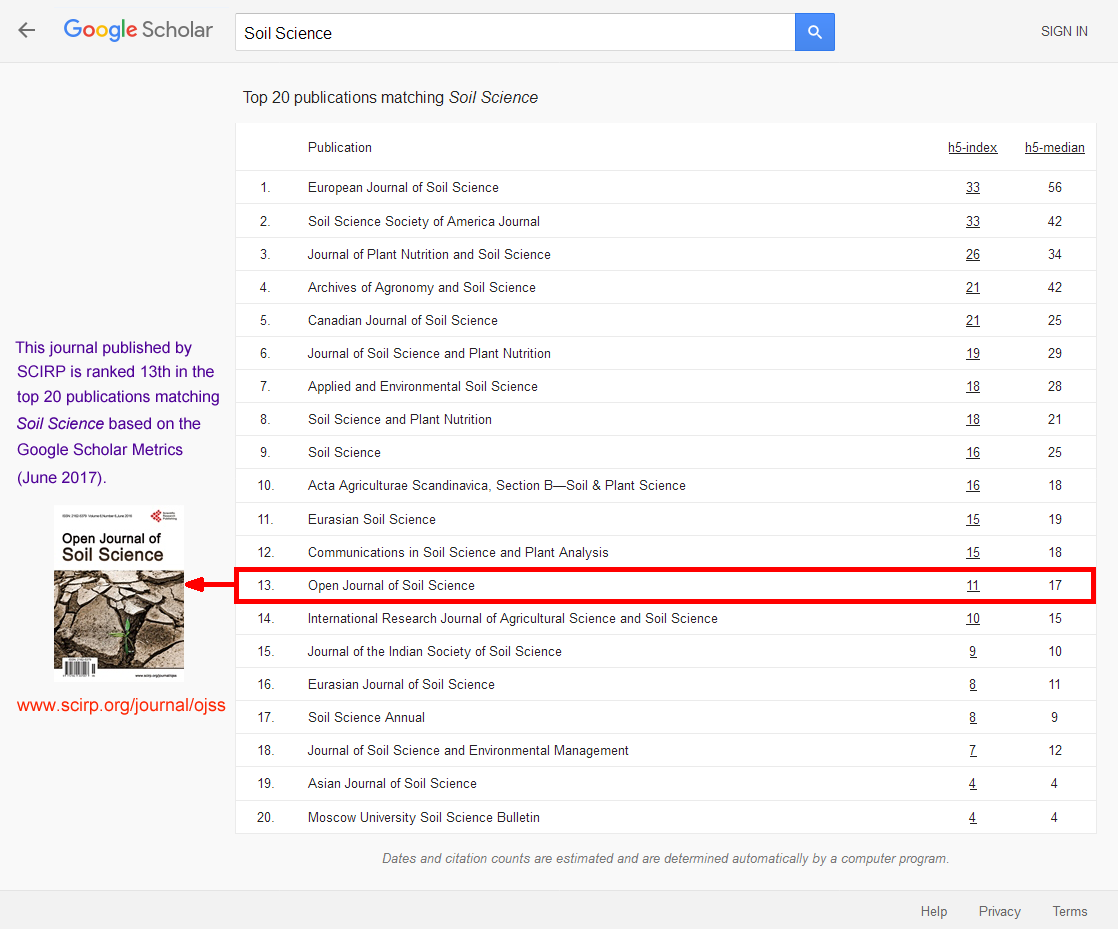This screenshot has width=1118, height=929.
Task: Open h5-index 10 for International Research Journal of Agricultural Science
Action: pos(973,619)
